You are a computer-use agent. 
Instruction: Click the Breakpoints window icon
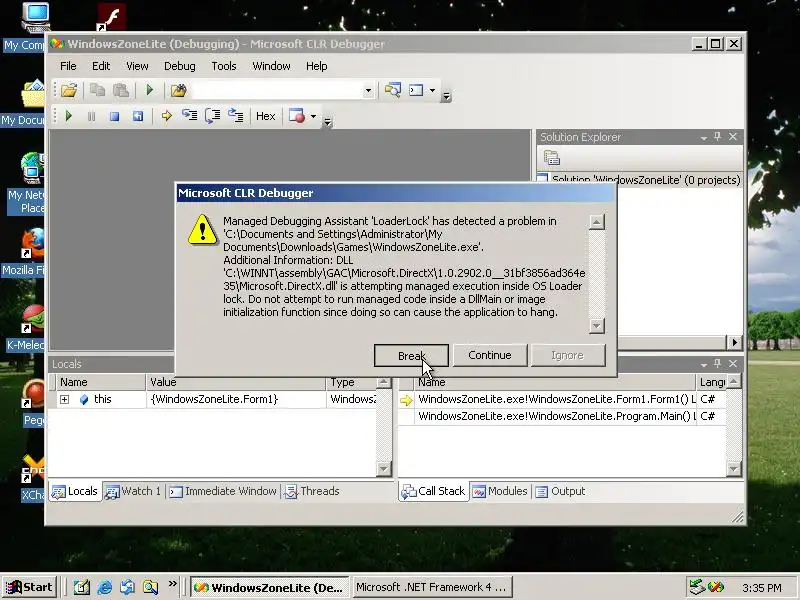[297, 116]
